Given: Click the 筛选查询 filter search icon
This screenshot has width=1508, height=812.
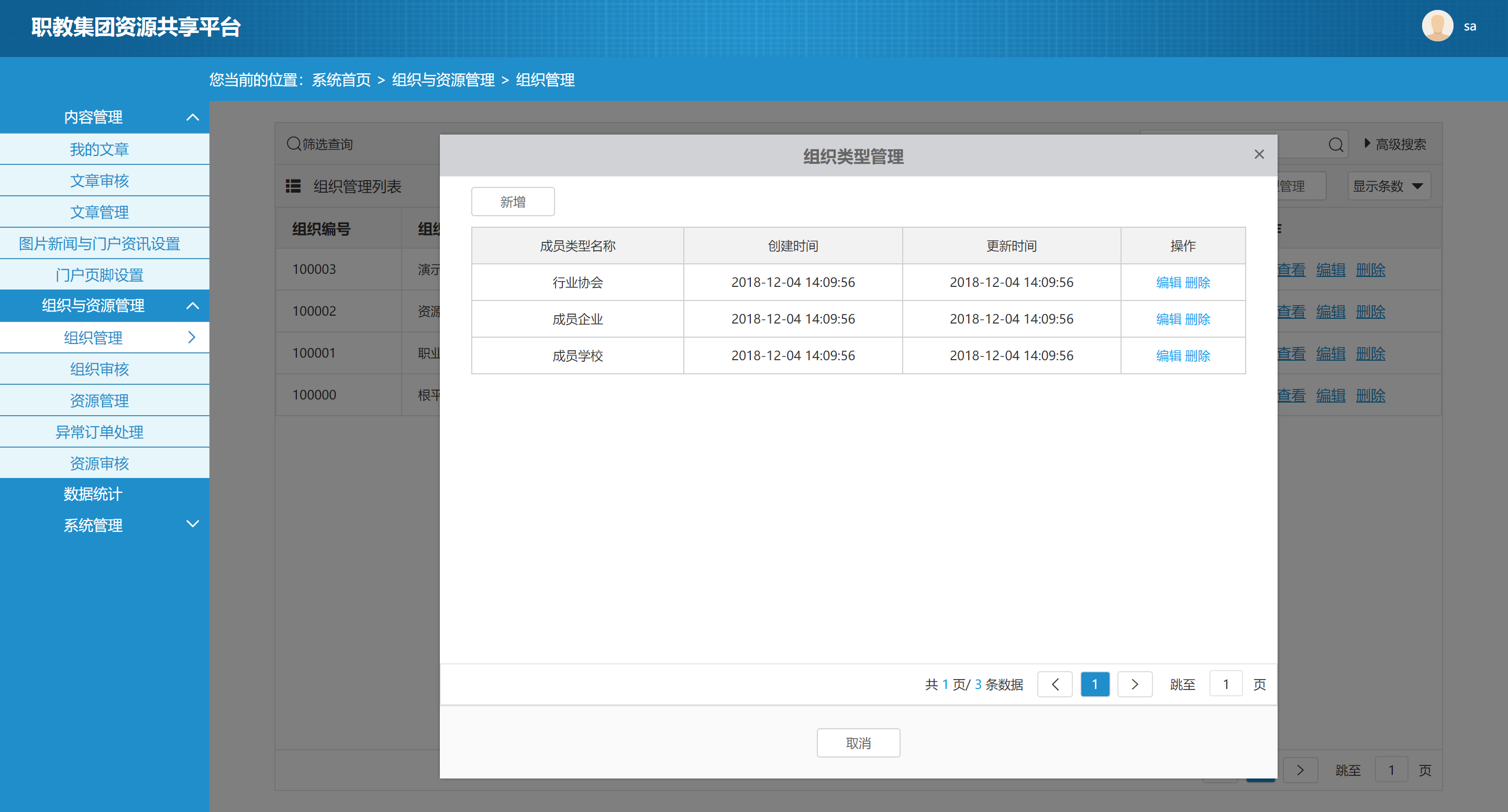Looking at the screenshot, I should 294,143.
